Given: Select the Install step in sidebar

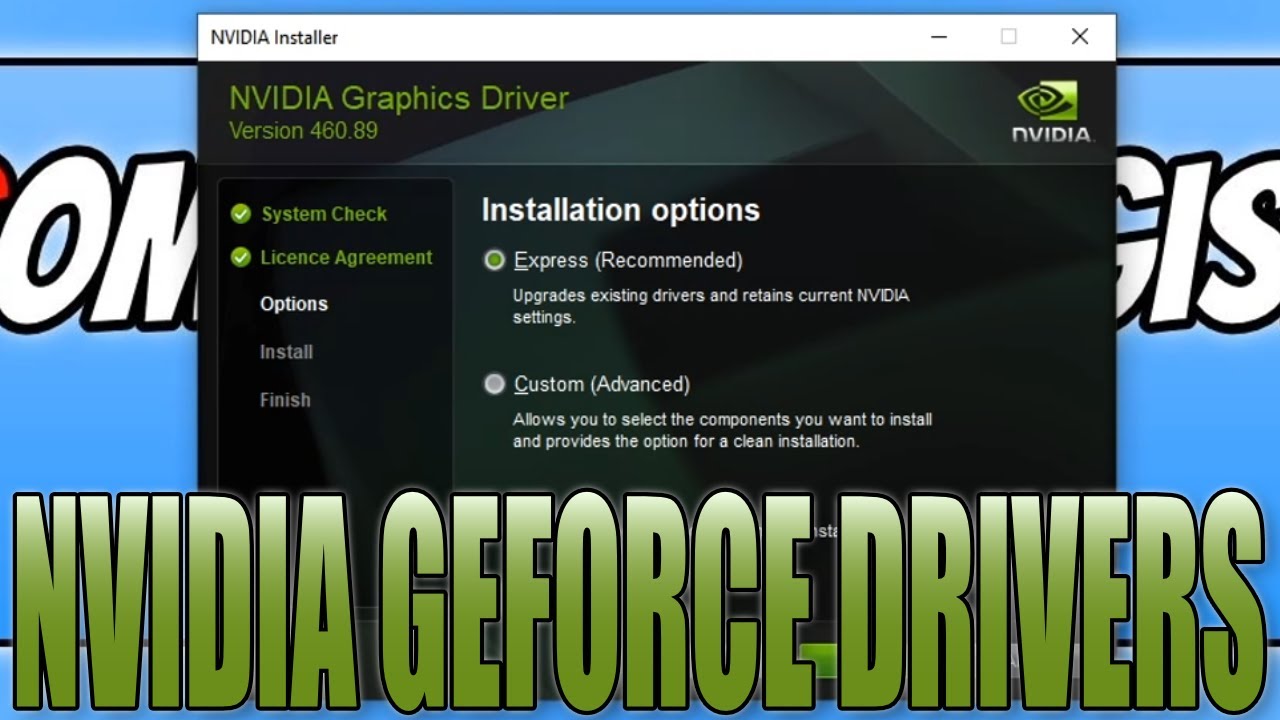Looking at the screenshot, I should click(286, 352).
